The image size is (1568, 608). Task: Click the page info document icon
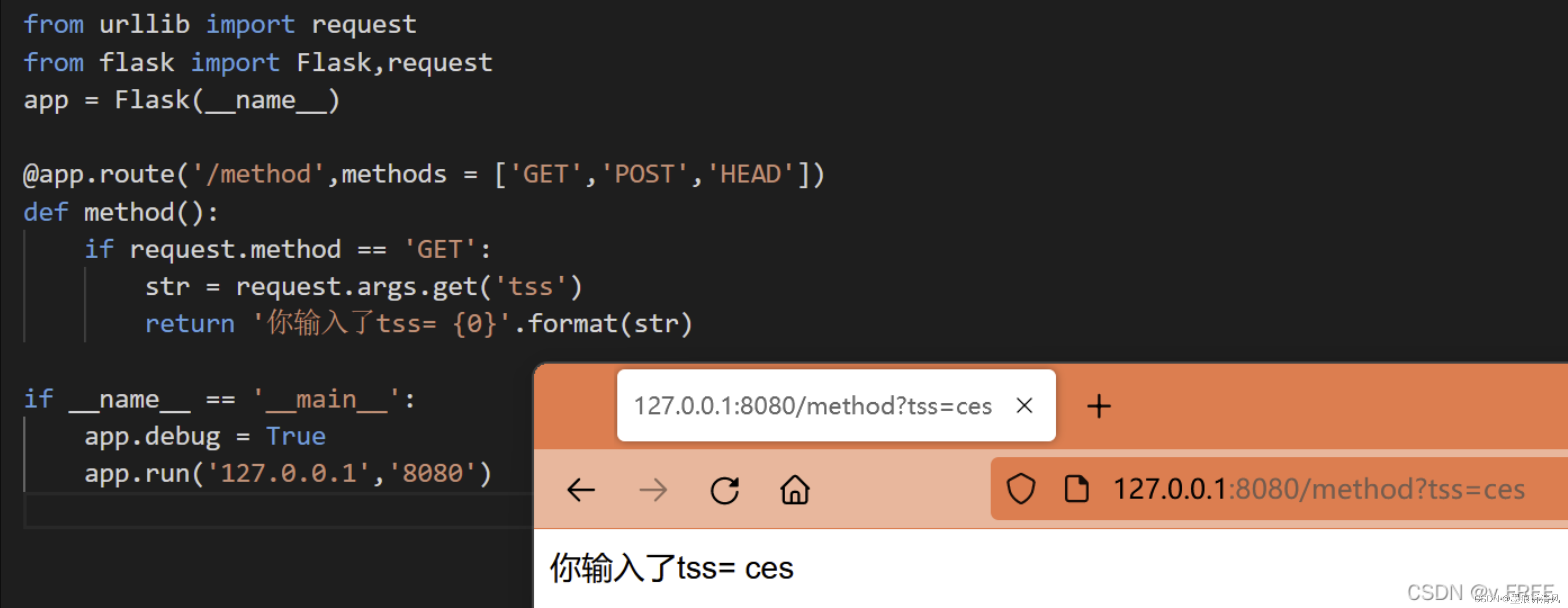pyautogui.click(x=1076, y=489)
